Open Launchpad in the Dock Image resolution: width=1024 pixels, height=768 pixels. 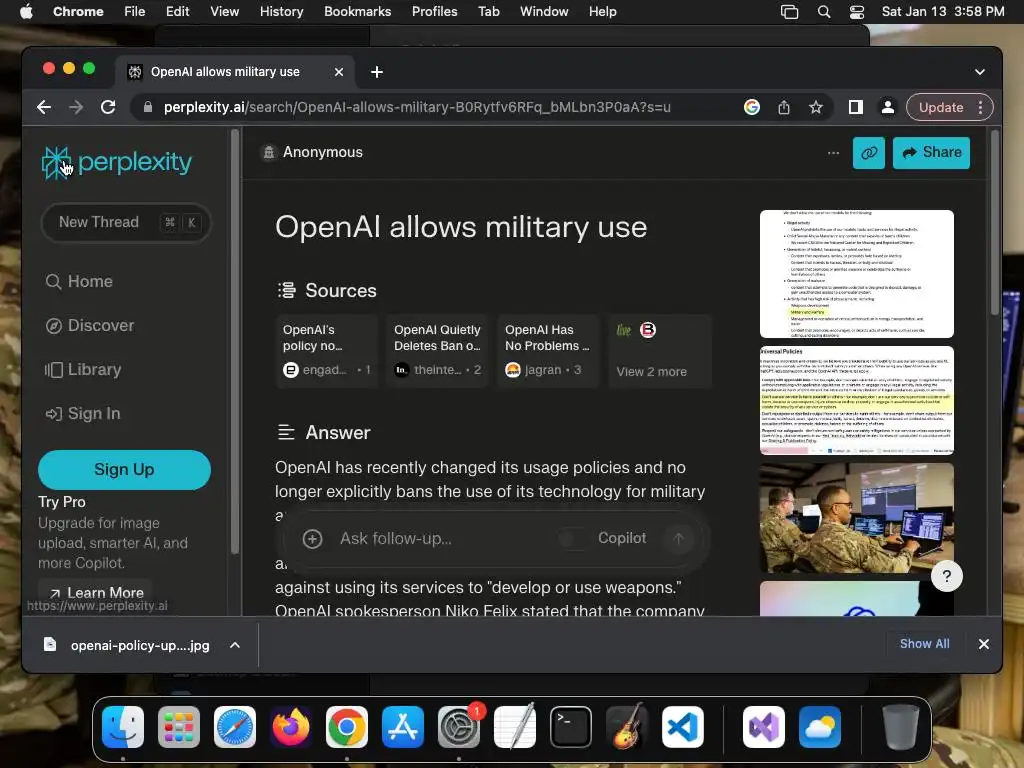pos(179,727)
